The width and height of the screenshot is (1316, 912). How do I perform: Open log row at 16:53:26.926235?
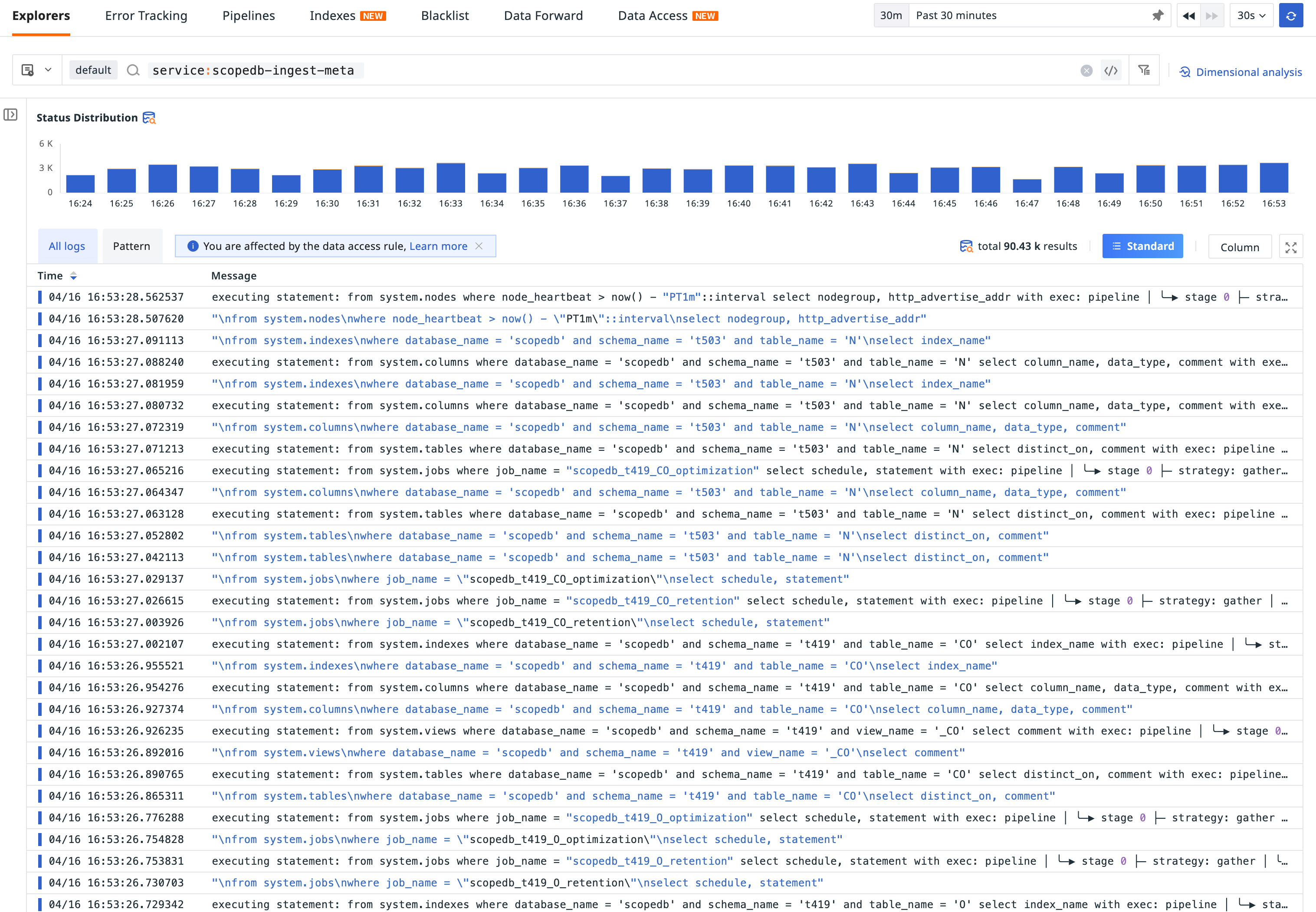665,732
